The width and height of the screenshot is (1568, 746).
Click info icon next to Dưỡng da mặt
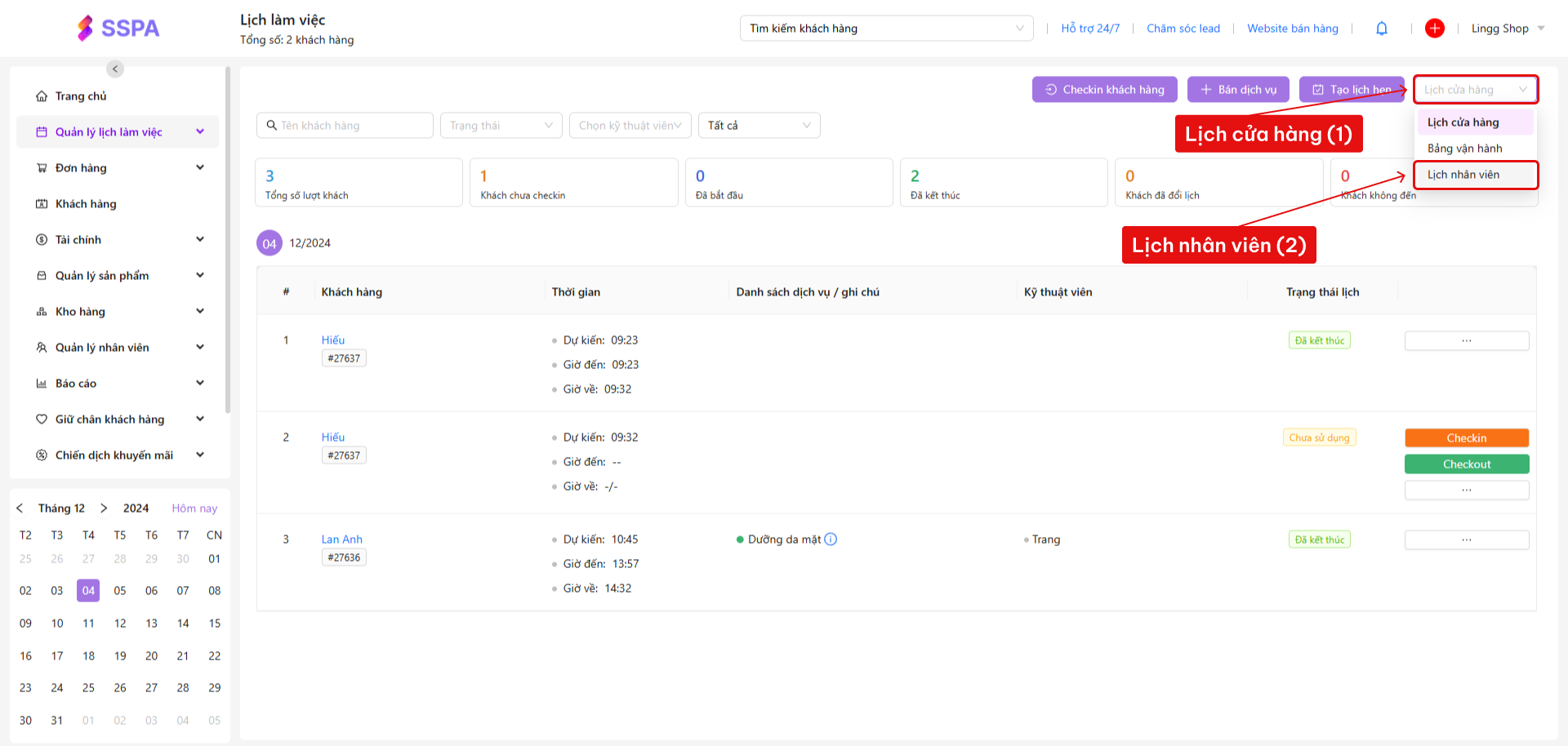click(x=831, y=540)
